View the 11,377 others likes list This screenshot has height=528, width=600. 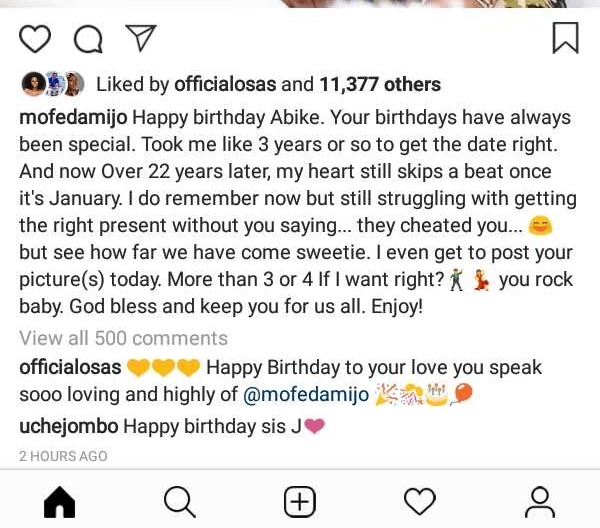coord(381,85)
